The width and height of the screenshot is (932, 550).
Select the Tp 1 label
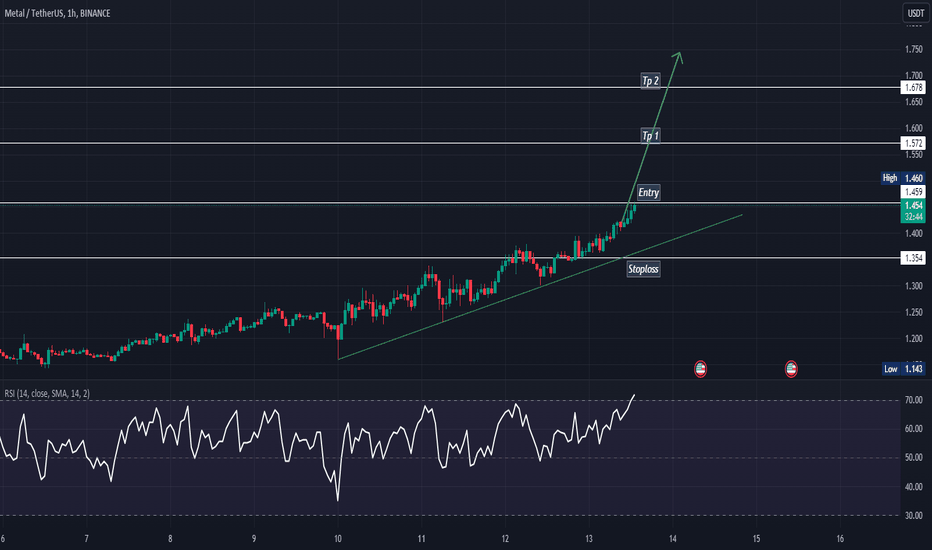[650, 136]
